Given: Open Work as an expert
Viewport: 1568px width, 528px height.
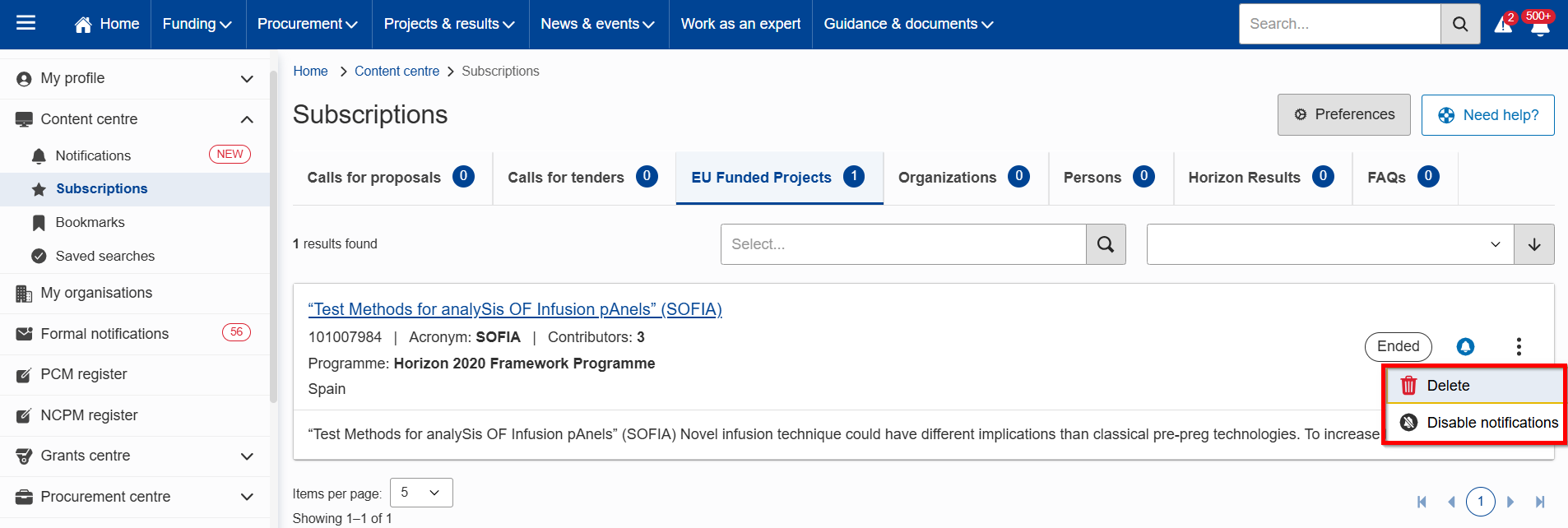Looking at the screenshot, I should tap(740, 24).
